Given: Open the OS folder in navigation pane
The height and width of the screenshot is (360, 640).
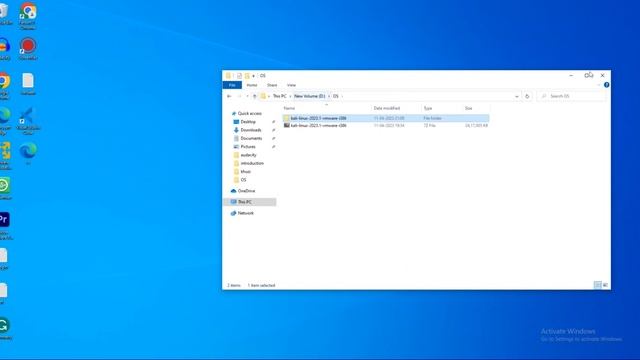Looking at the screenshot, I should [x=243, y=180].
